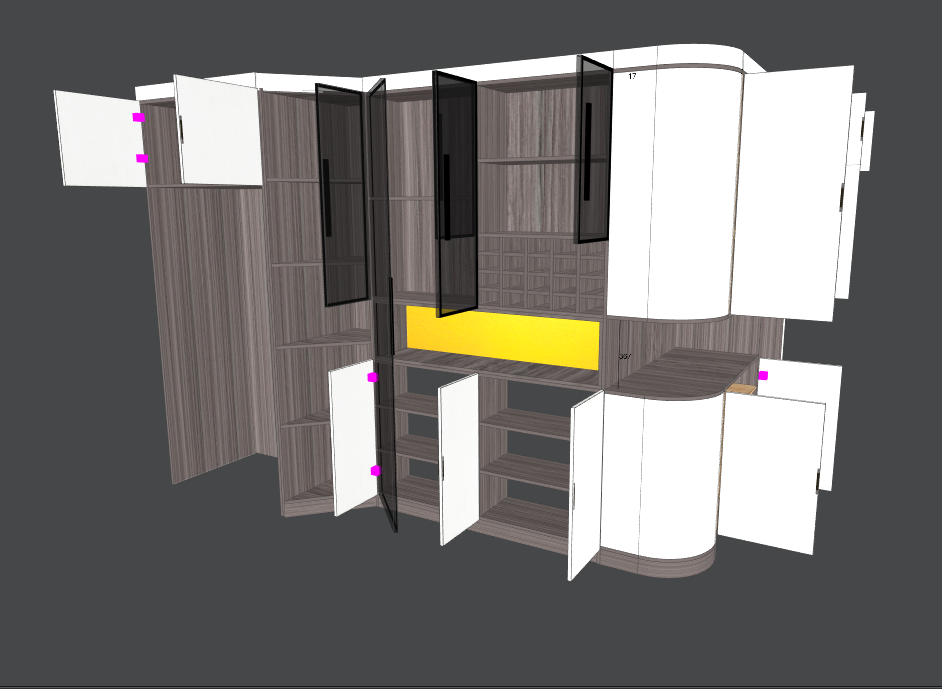Click the dimension label beside the countertop
The width and height of the screenshot is (942, 689).
(625, 356)
